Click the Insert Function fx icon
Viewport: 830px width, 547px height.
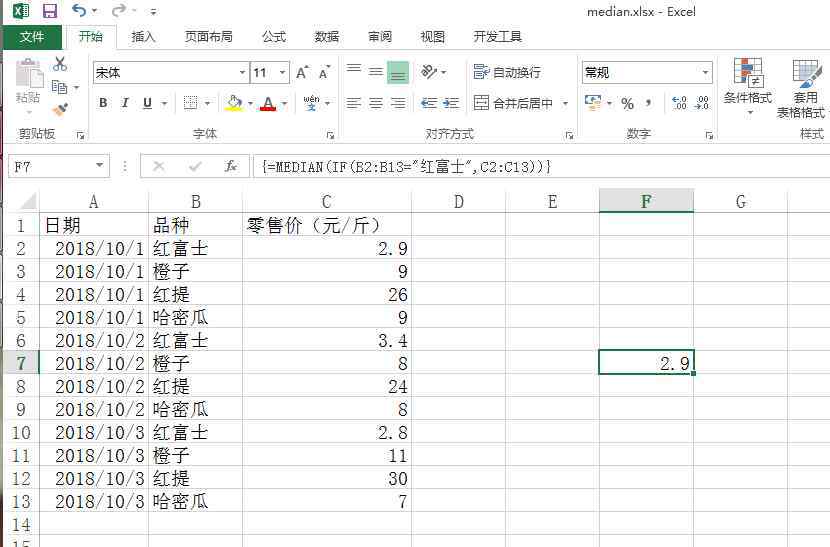pos(230,166)
